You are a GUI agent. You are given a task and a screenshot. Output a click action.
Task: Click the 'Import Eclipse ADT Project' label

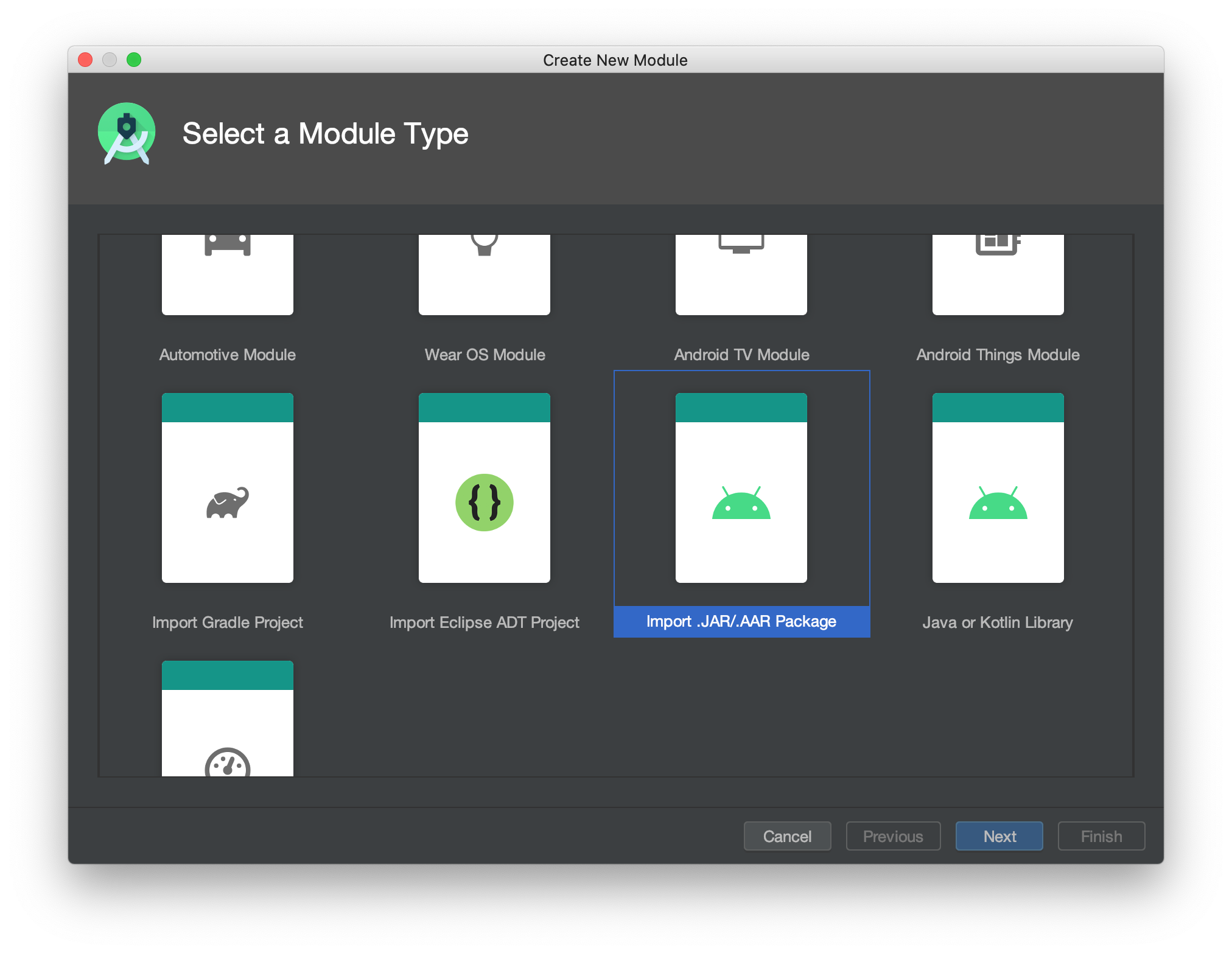pos(484,622)
